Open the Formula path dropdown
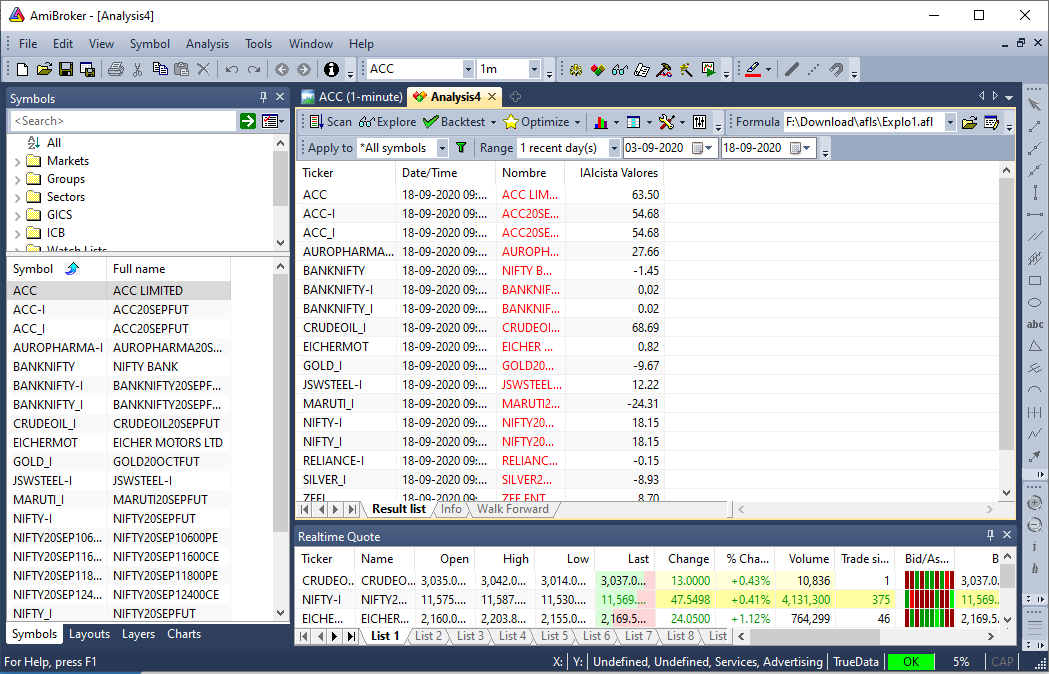This screenshot has height=674, width=1049. pos(950,122)
